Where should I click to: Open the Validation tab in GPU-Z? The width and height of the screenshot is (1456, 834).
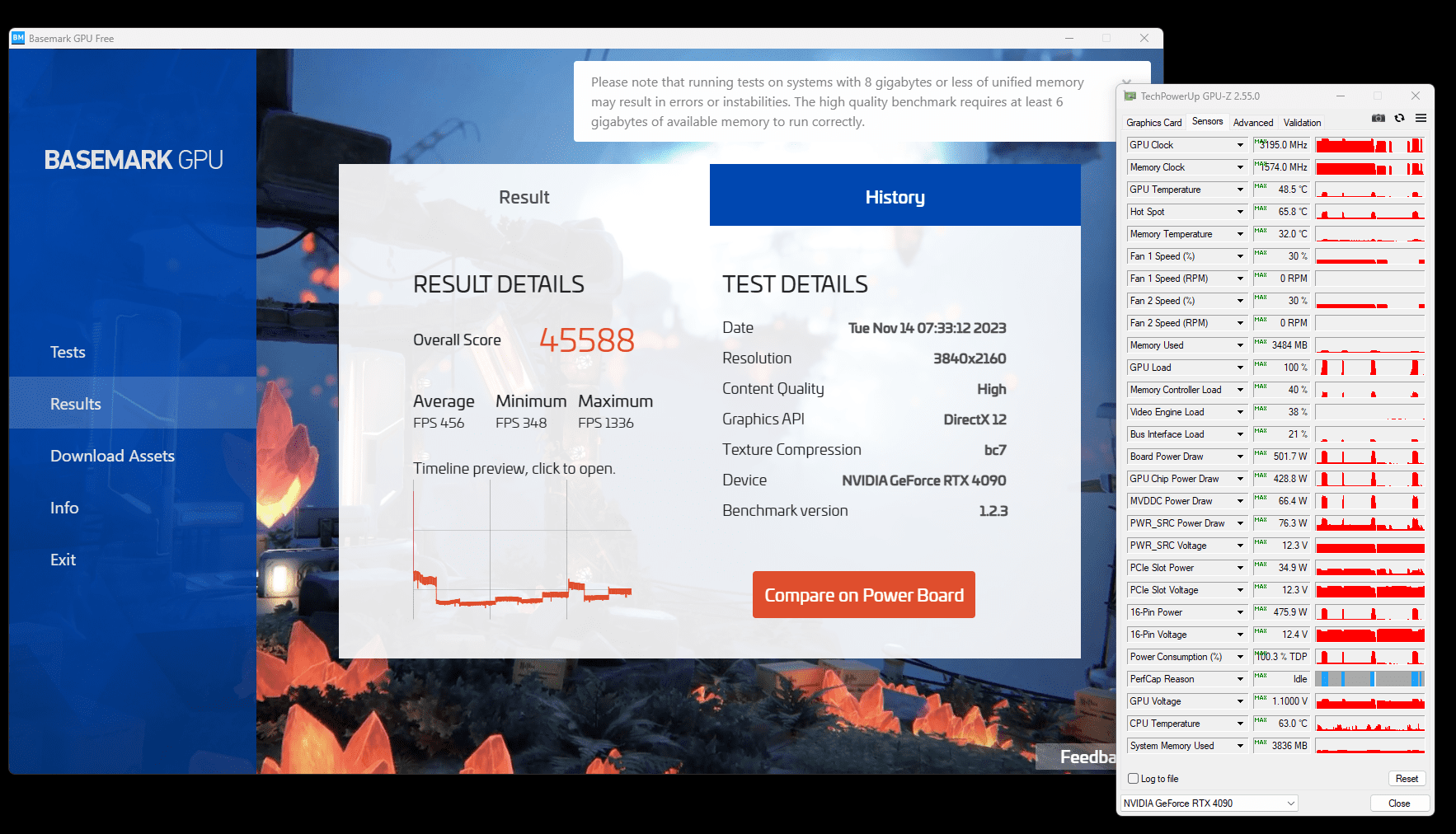(x=1302, y=123)
